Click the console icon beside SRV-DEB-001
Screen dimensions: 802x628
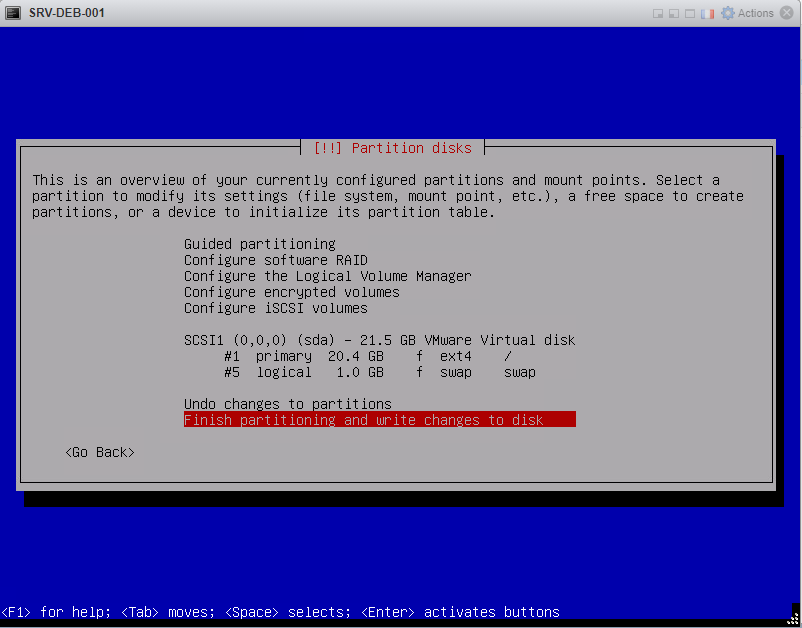(x=13, y=13)
